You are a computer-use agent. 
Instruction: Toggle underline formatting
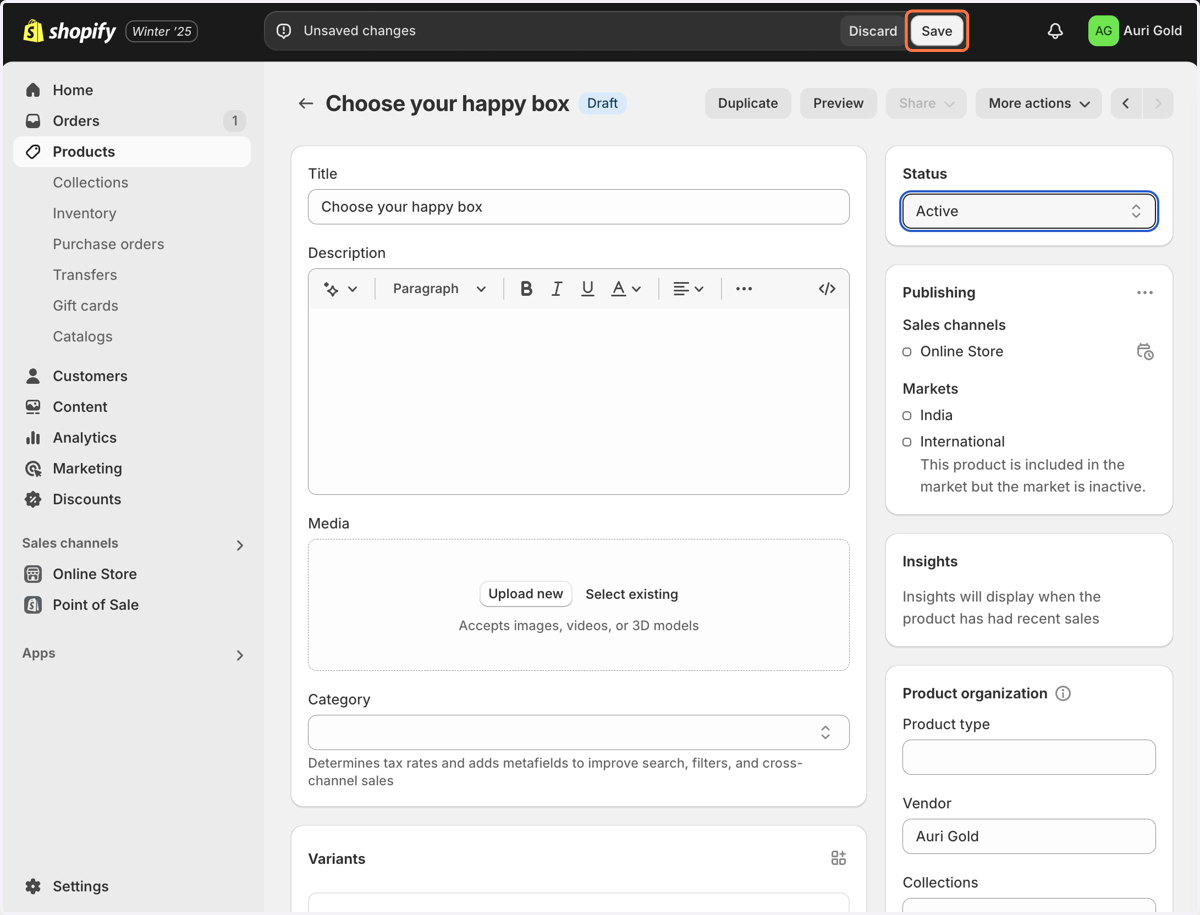click(x=588, y=289)
